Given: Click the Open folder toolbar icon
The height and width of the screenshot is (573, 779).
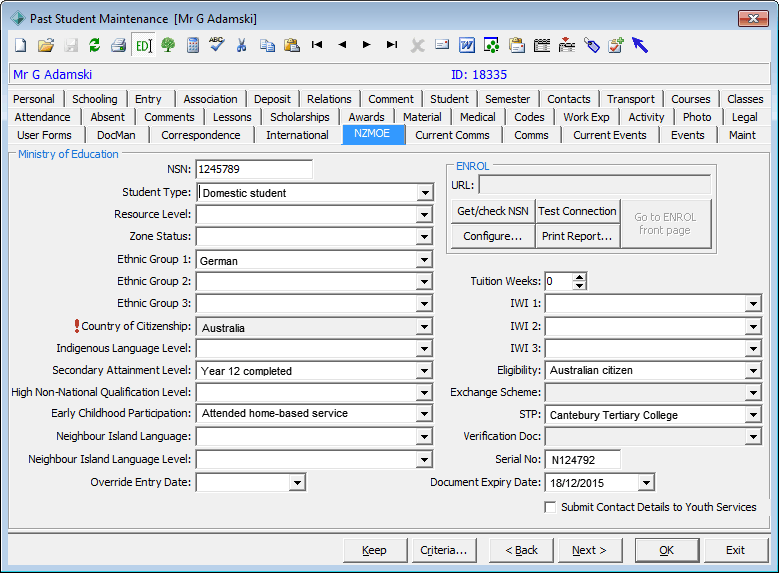Looking at the screenshot, I should (x=46, y=45).
